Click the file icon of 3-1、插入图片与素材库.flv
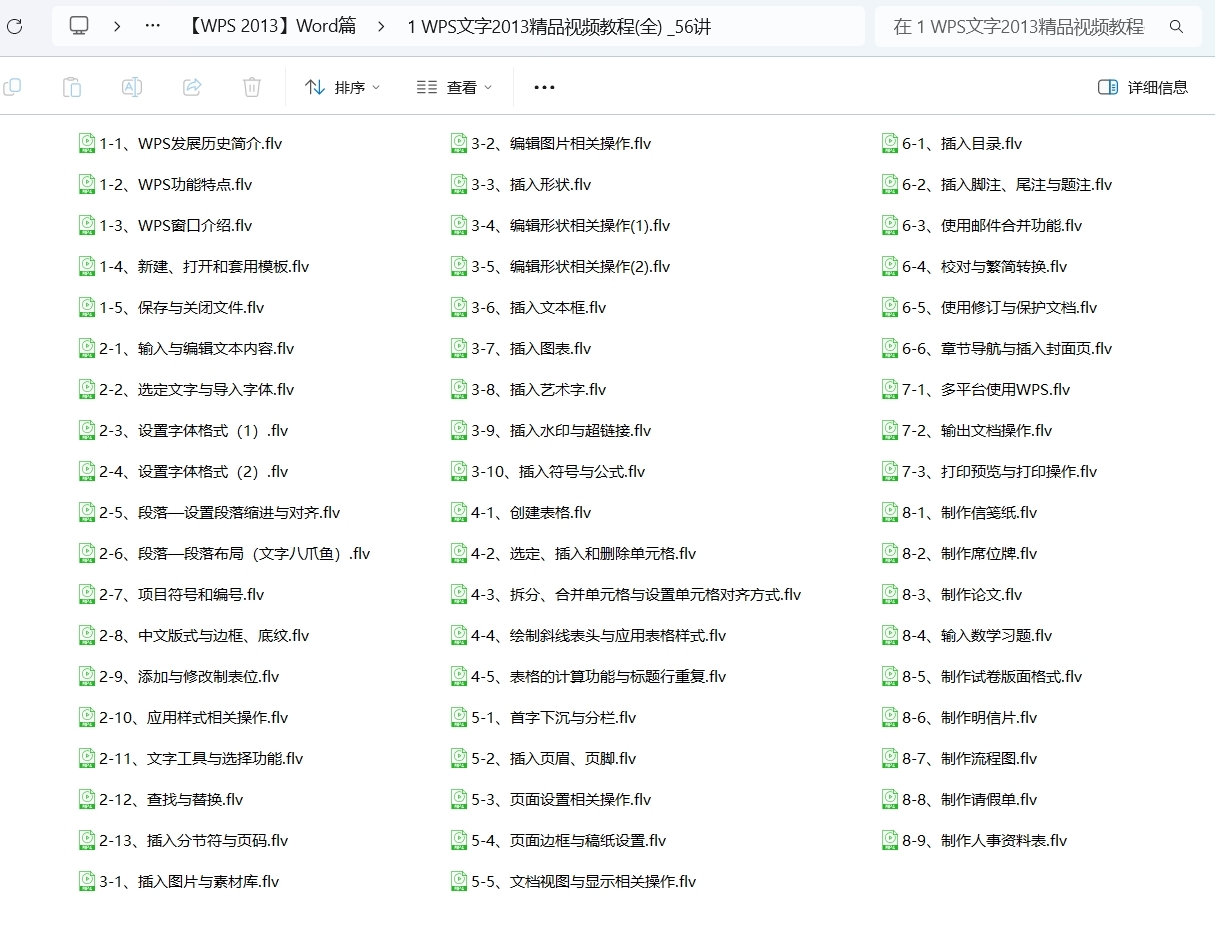Image resolution: width=1215 pixels, height=932 pixels. tap(88, 881)
